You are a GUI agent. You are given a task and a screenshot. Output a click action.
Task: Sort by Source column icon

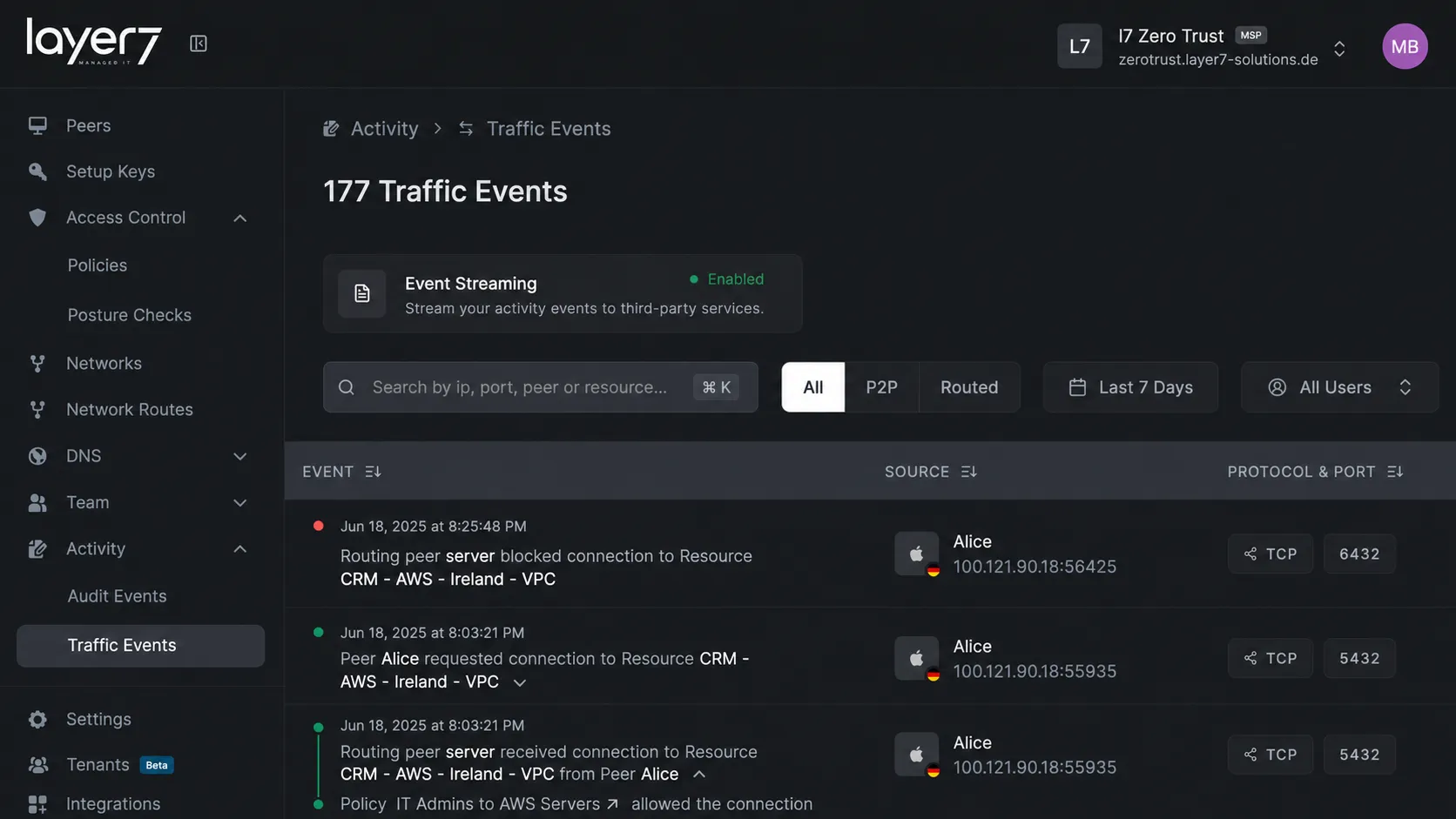(x=969, y=472)
